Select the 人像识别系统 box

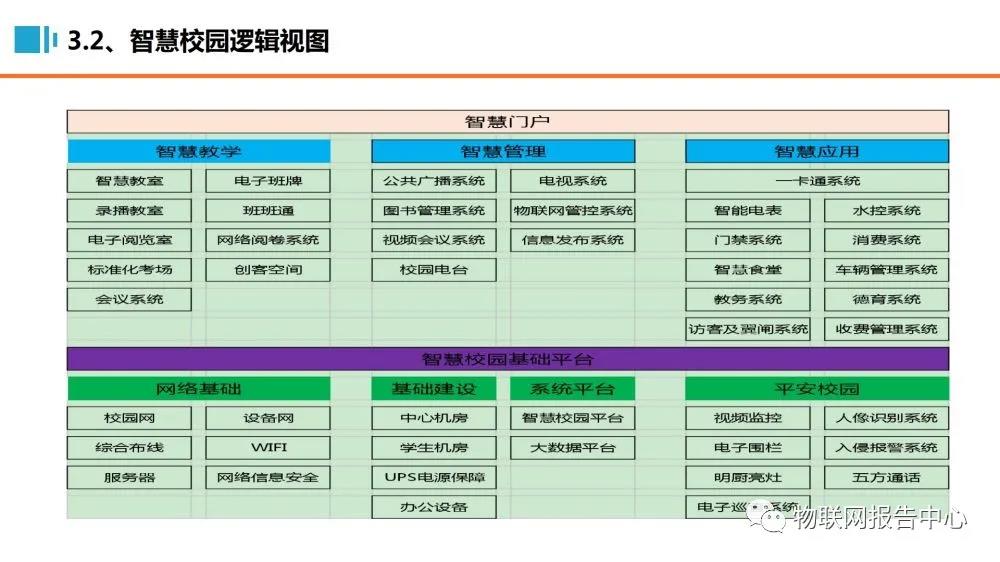886,418
